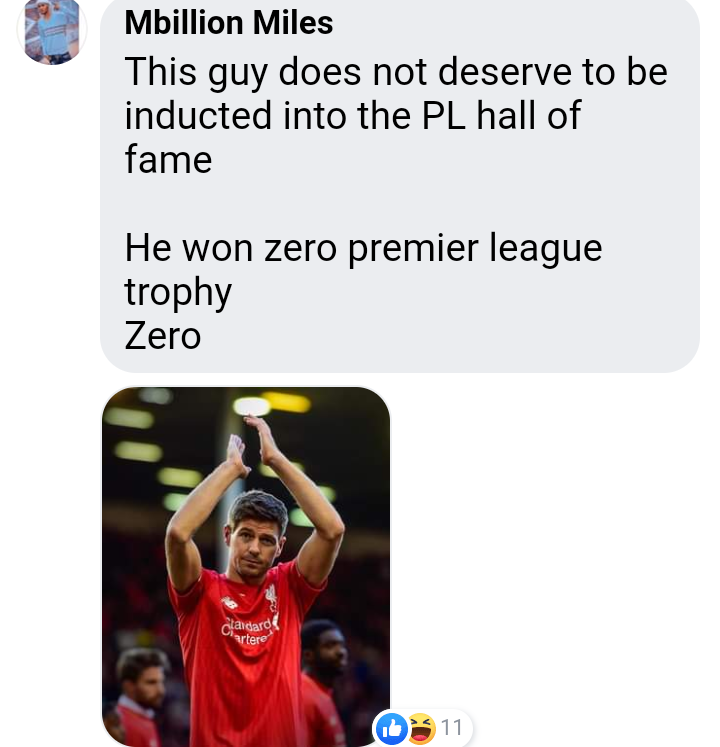
Task: Click the Liverpool crest on the red jersey
Action: coord(271,599)
